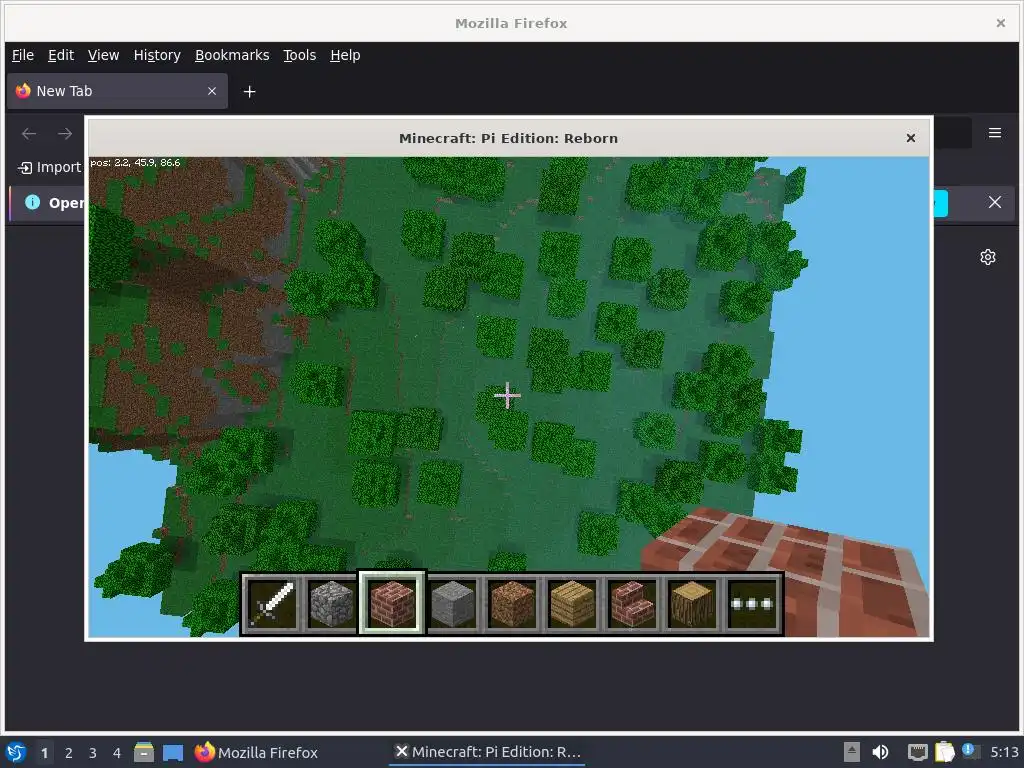This screenshot has width=1024, height=768.
Task: Switch to workspace 3
Action: click(x=93, y=753)
